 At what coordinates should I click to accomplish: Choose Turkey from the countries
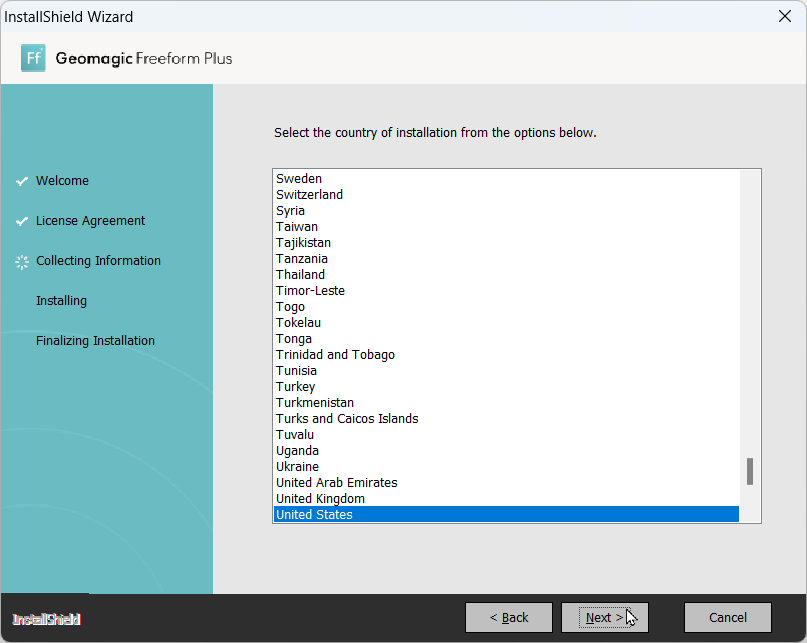[x=295, y=387]
